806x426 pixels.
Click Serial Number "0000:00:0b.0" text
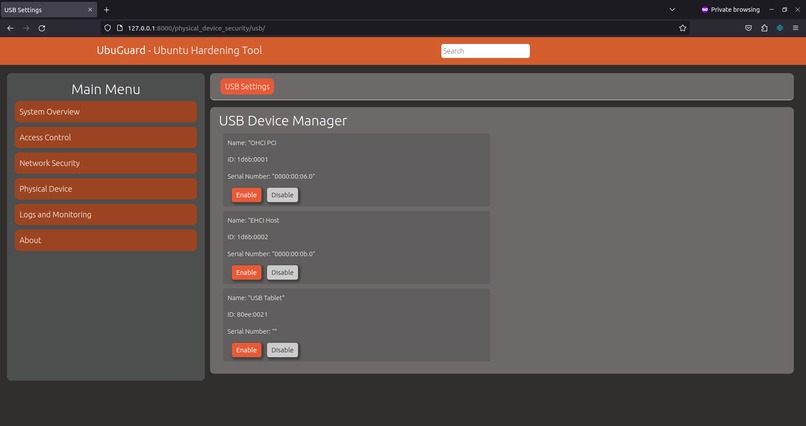pos(271,254)
